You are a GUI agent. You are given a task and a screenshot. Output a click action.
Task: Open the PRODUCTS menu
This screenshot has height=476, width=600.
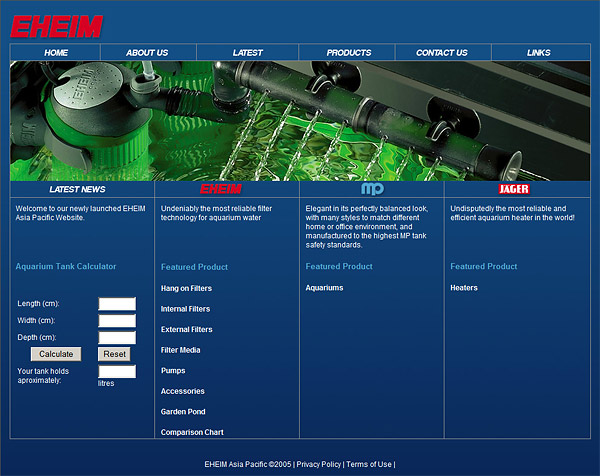click(349, 53)
